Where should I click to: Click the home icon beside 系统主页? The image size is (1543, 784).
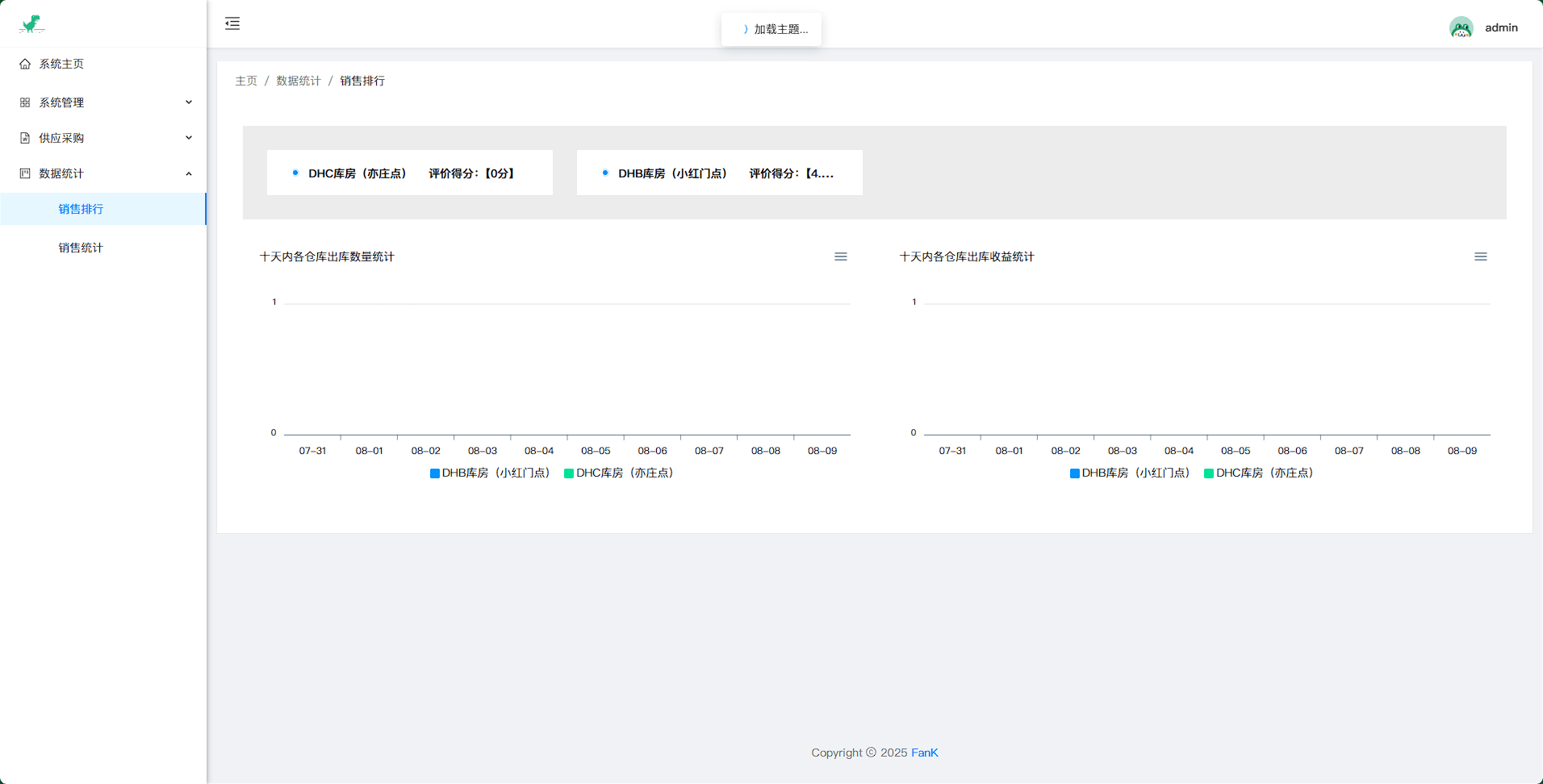(25, 64)
